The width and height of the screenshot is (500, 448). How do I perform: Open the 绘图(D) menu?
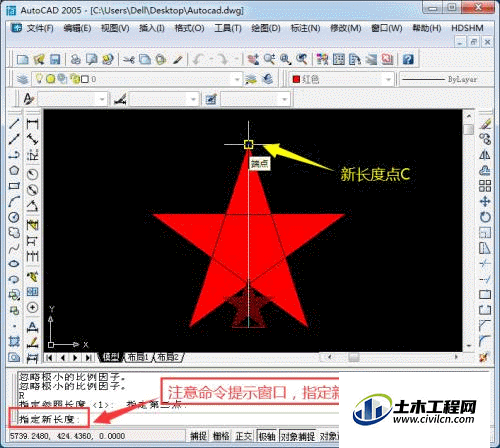click(x=266, y=28)
